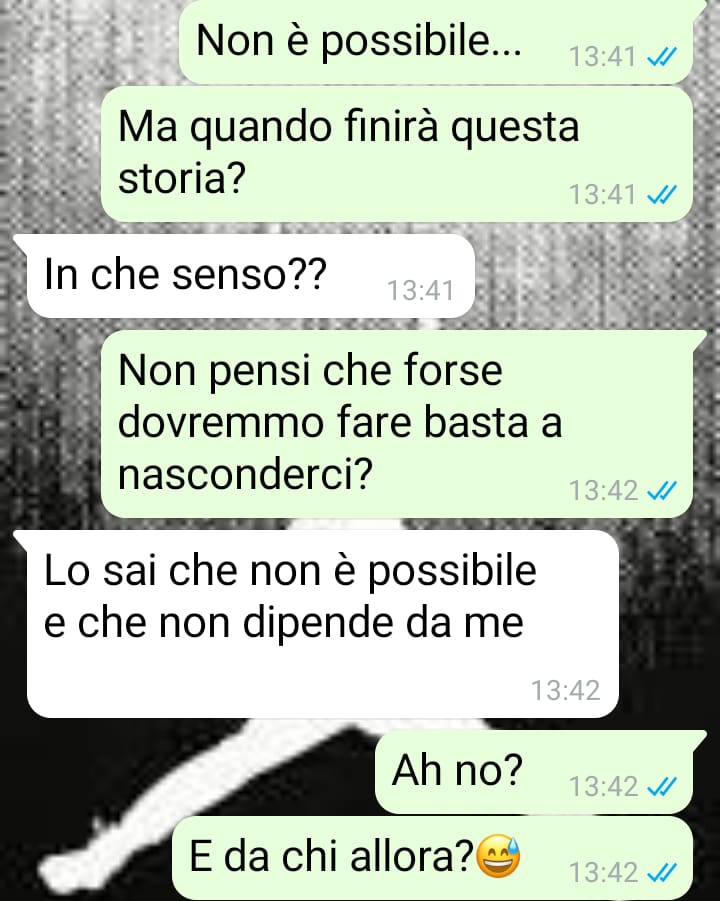Tap the blue double ticks on 'Ah no?'
Screen dimensions: 720x901
[662, 786]
